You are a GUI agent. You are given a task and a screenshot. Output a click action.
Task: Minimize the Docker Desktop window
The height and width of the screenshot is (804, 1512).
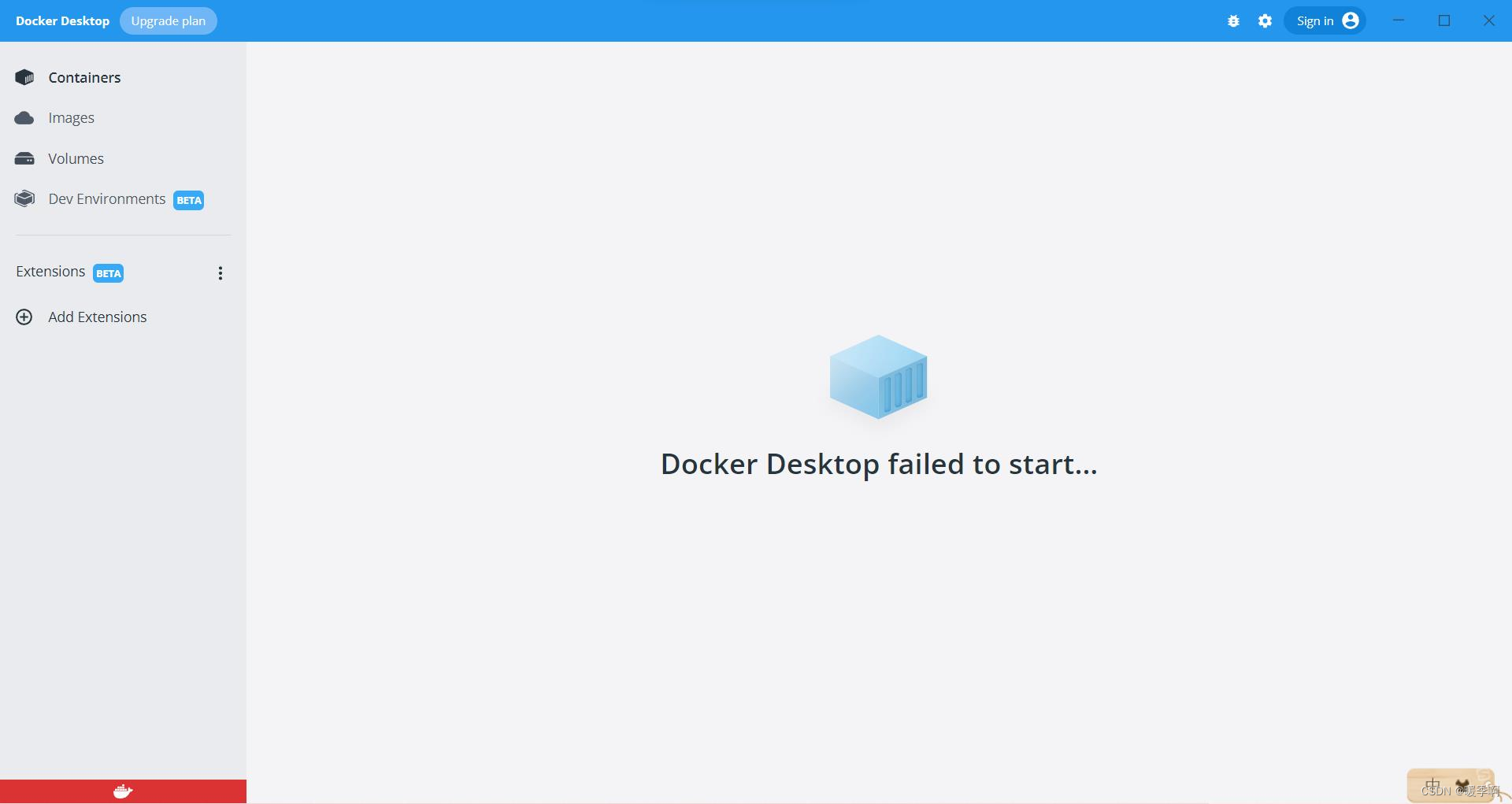coord(1399,20)
